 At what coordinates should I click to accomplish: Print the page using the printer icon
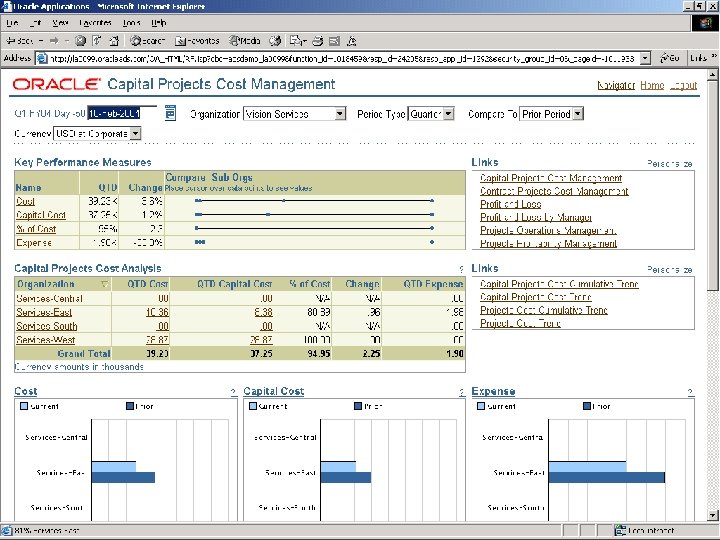point(318,41)
